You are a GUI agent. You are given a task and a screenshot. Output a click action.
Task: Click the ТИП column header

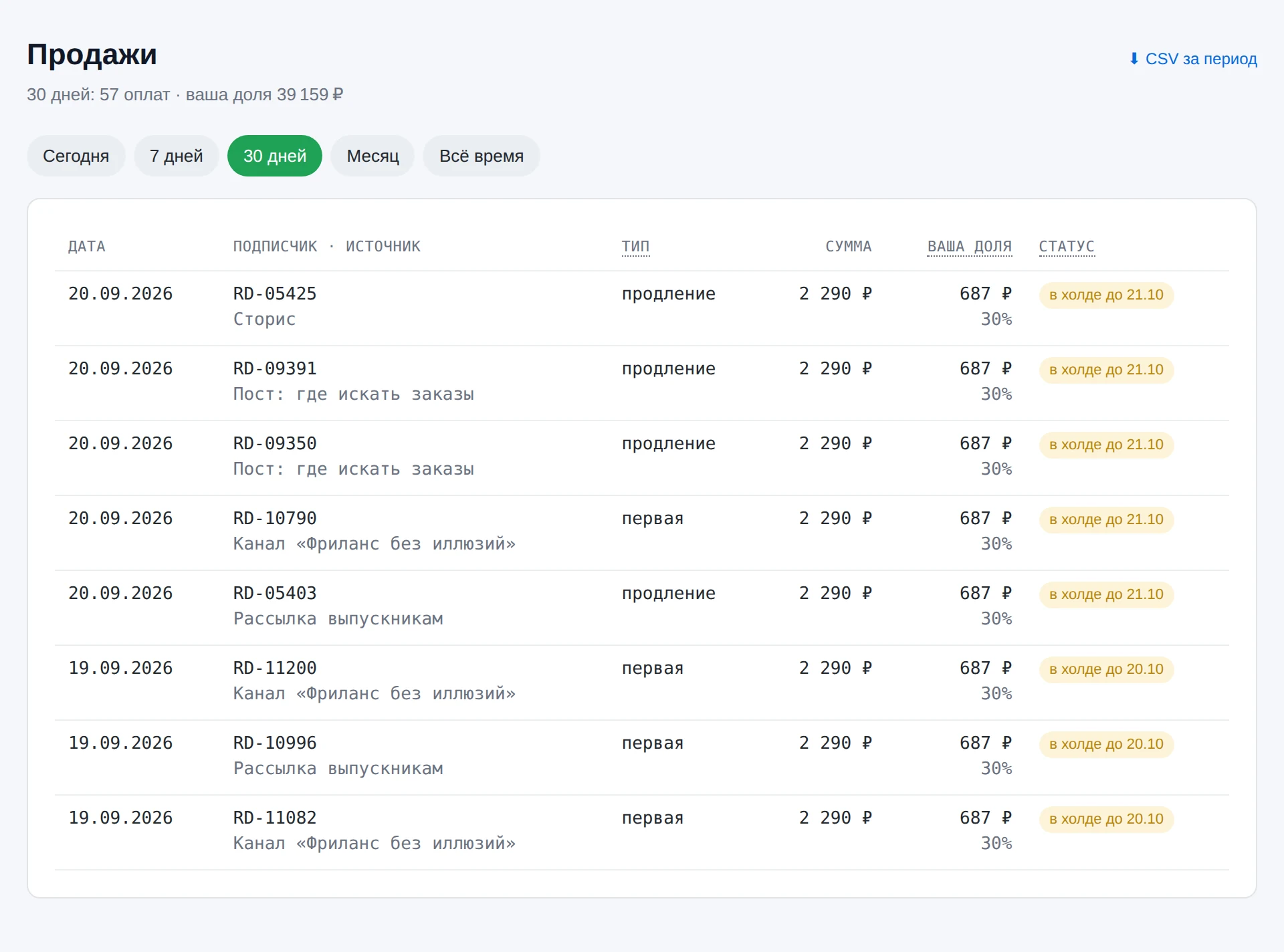[635, 246]
